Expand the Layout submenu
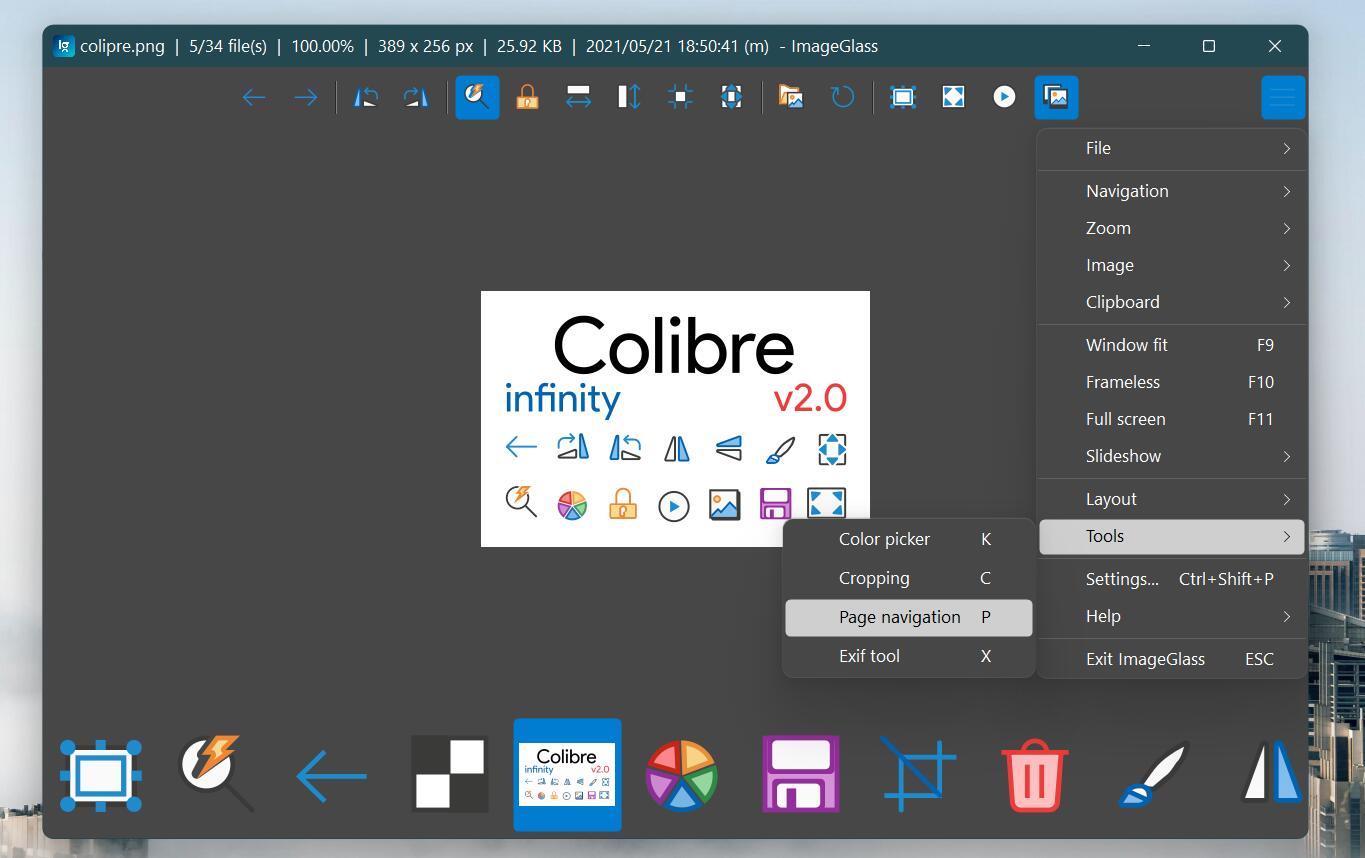1365x858 pixels. [1172, 499]
